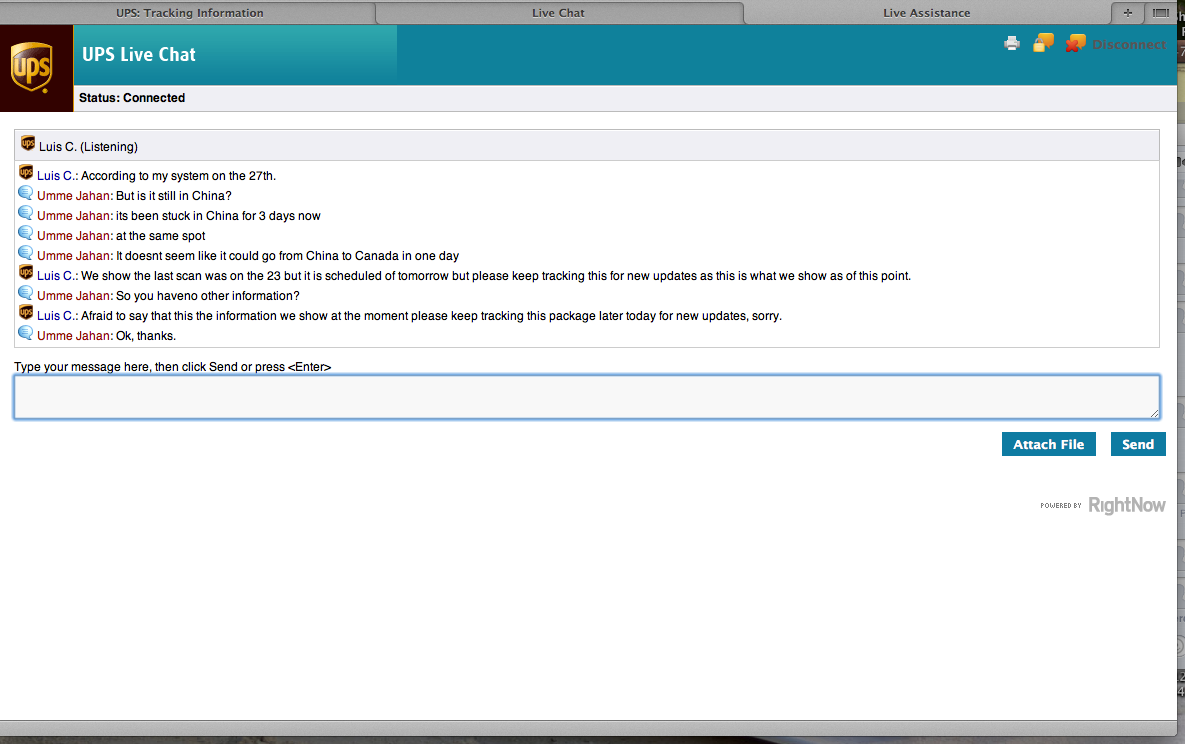Screen dimensions: 1185x744
Task: Click the text 'Ok, thanks.'
Action: click(x=146, y=336)
